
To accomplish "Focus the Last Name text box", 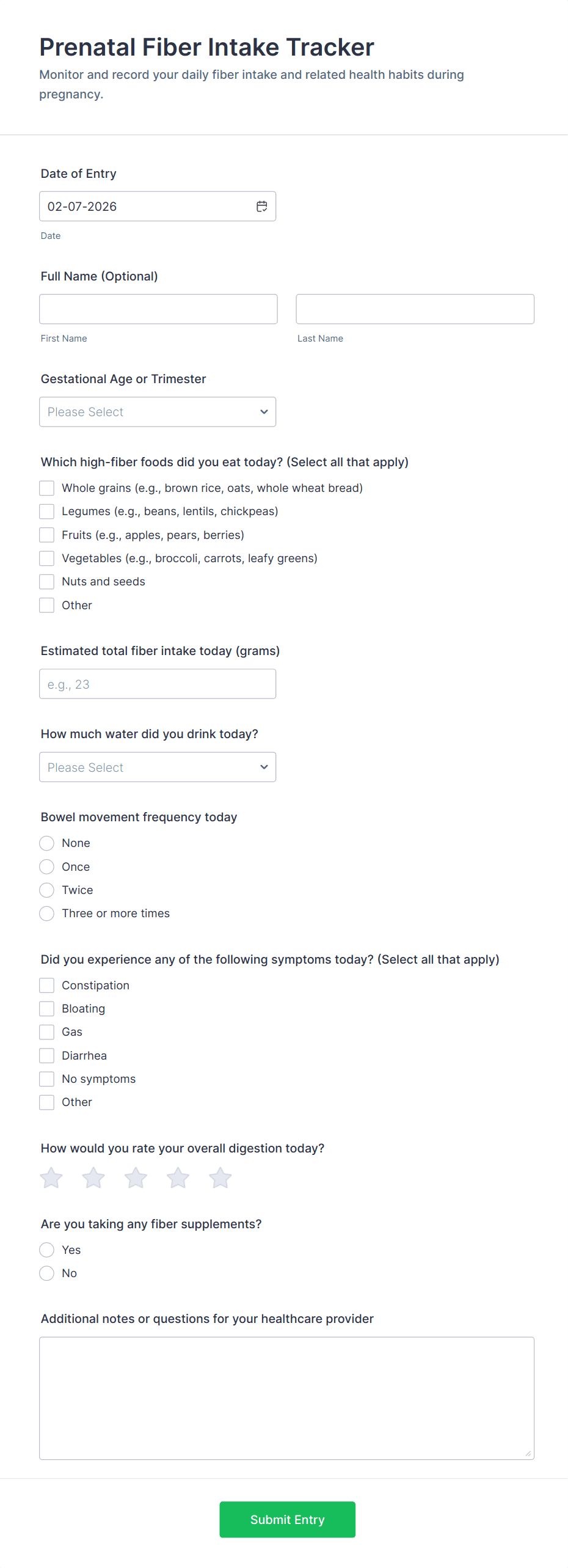I will coord(415,309).
